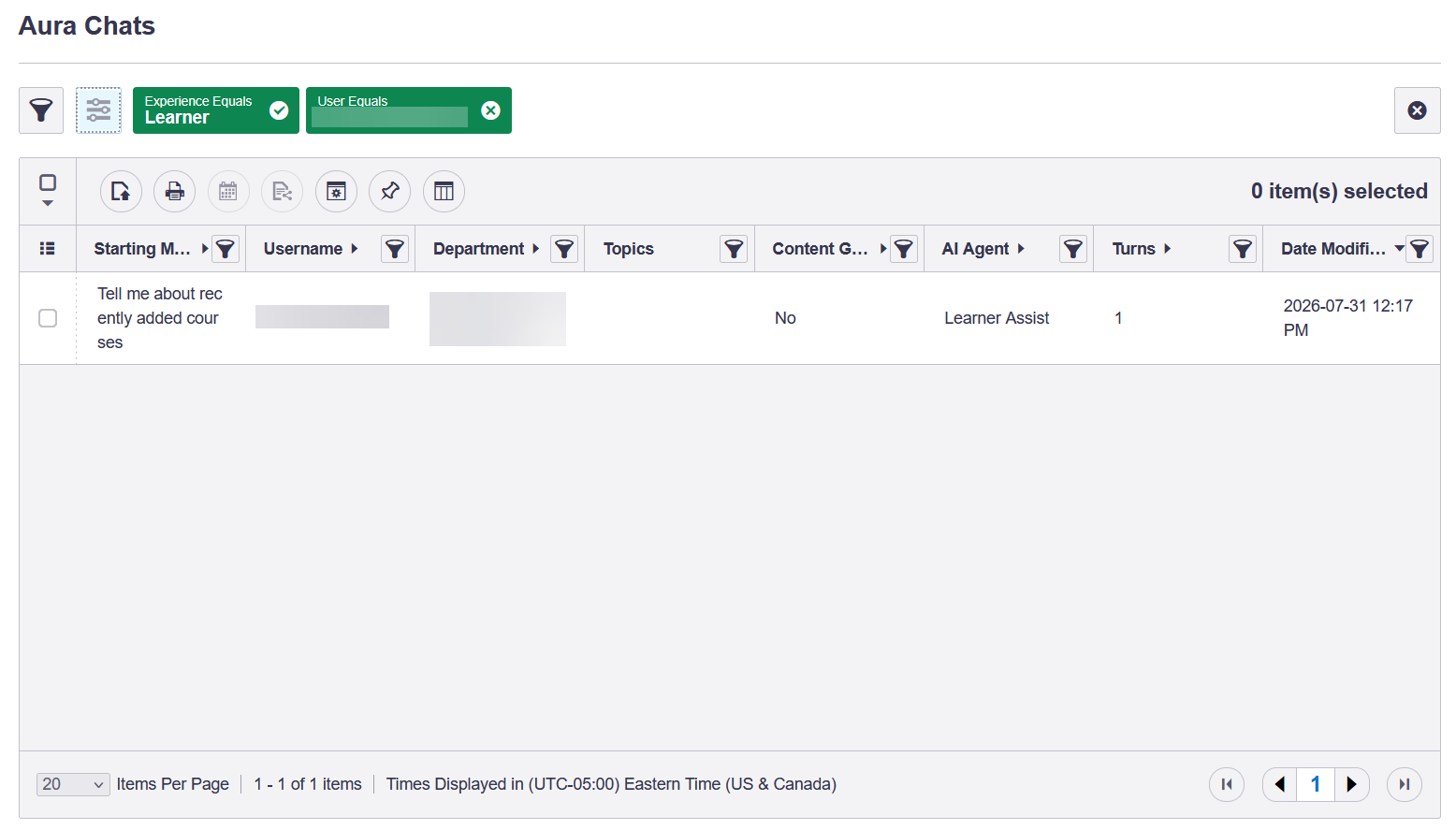Click the pin toolbar icon
Viewport: 1456px width, 830px height.
point(389,192)
